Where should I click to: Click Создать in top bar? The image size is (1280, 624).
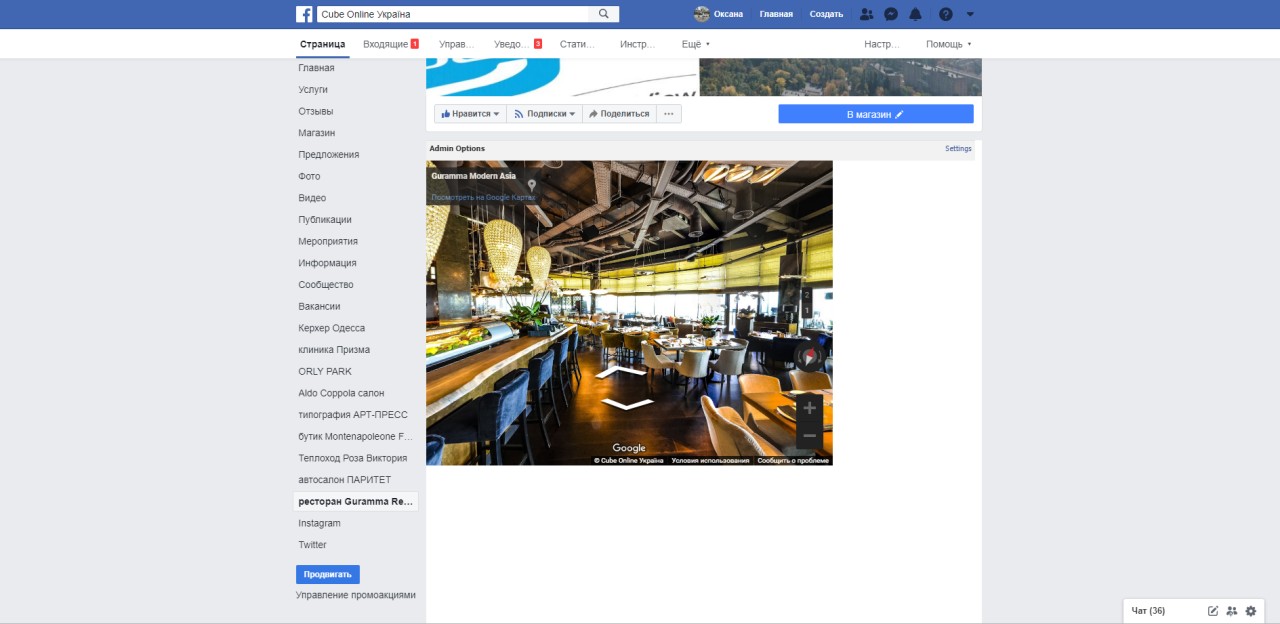(826, 14)
